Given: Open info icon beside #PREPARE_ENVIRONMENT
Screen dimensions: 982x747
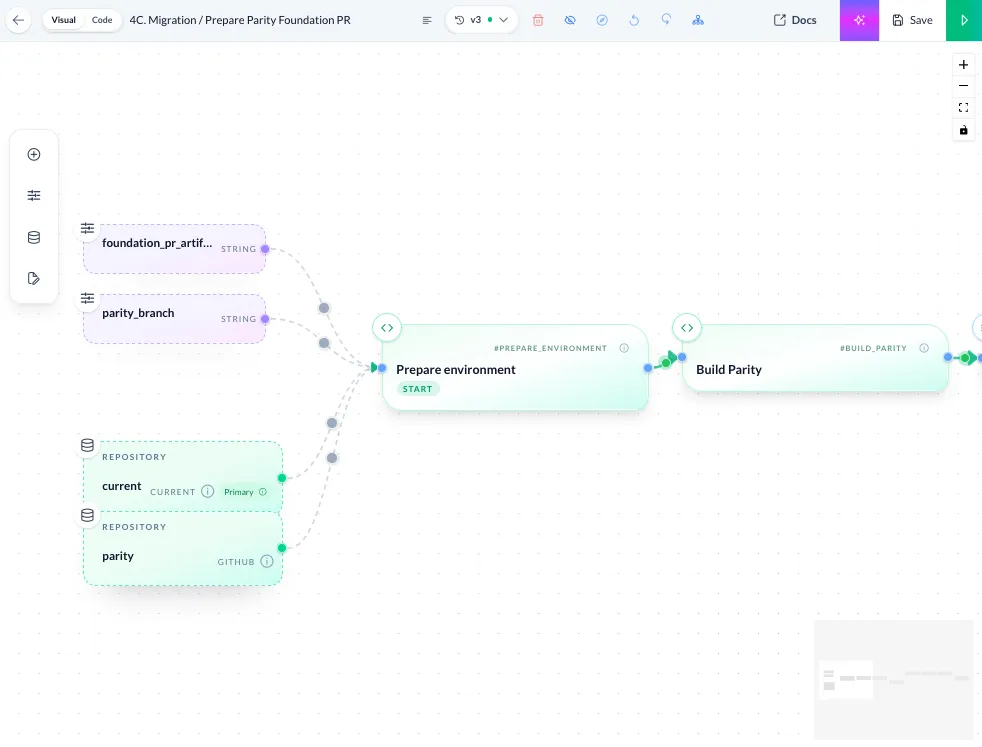Looking at the screenshot, I should tap(624, 348).
